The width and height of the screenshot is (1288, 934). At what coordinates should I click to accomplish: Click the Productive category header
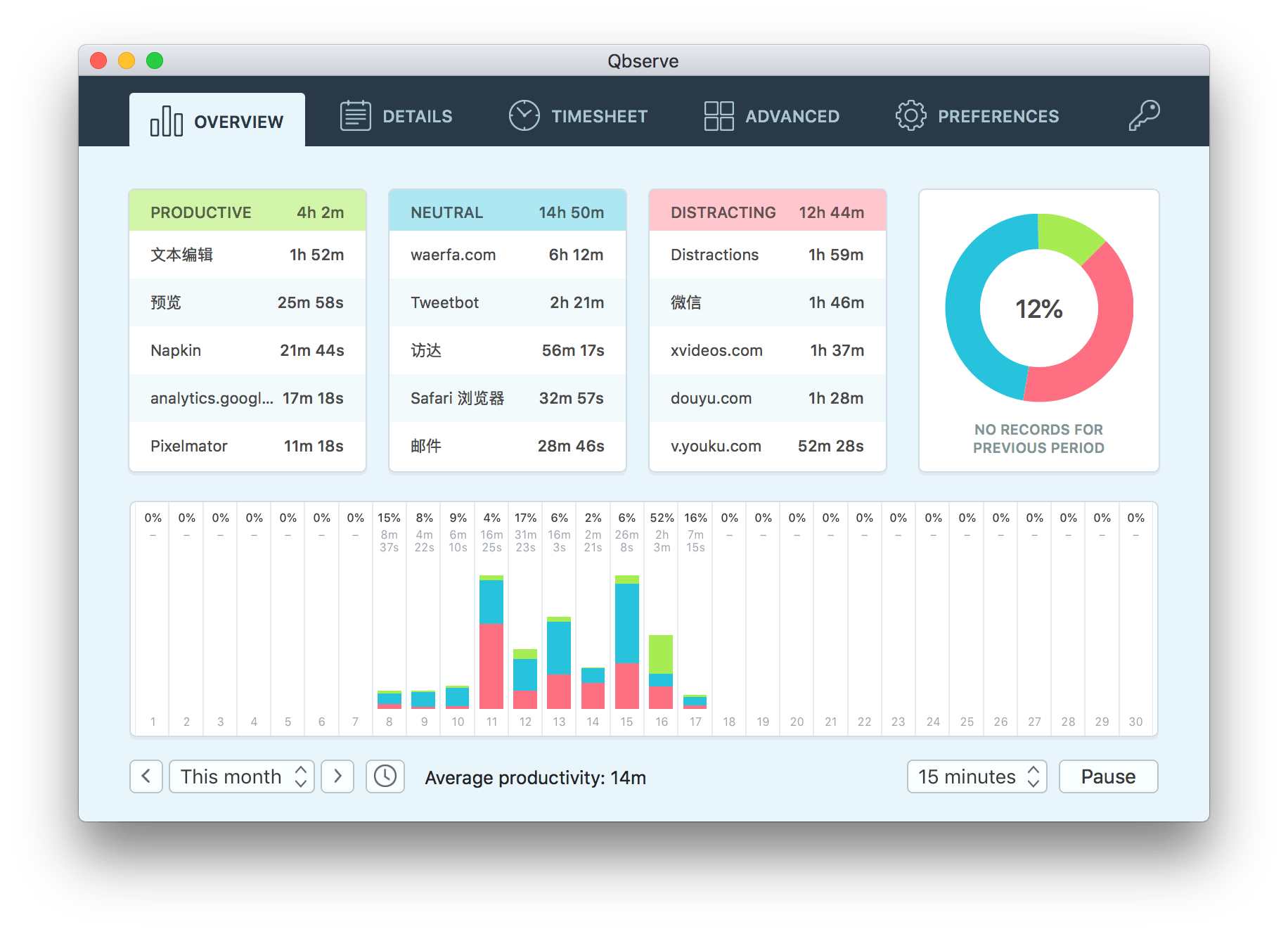[x=247, y=212]
